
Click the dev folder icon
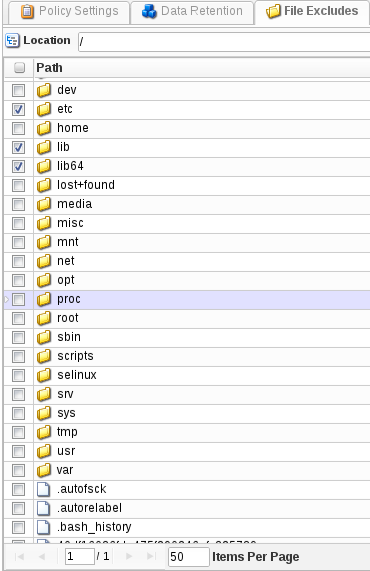[x=44, y=90]
